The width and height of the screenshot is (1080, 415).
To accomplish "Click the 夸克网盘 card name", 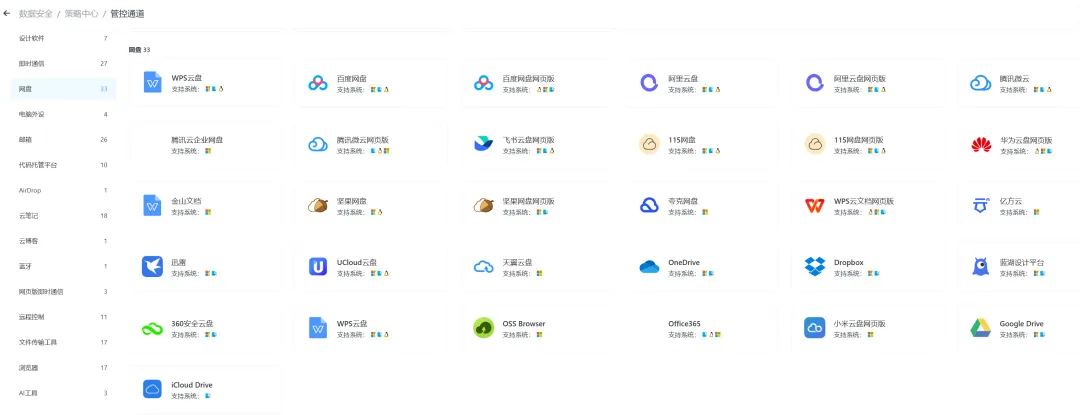I will coord(683,201).
